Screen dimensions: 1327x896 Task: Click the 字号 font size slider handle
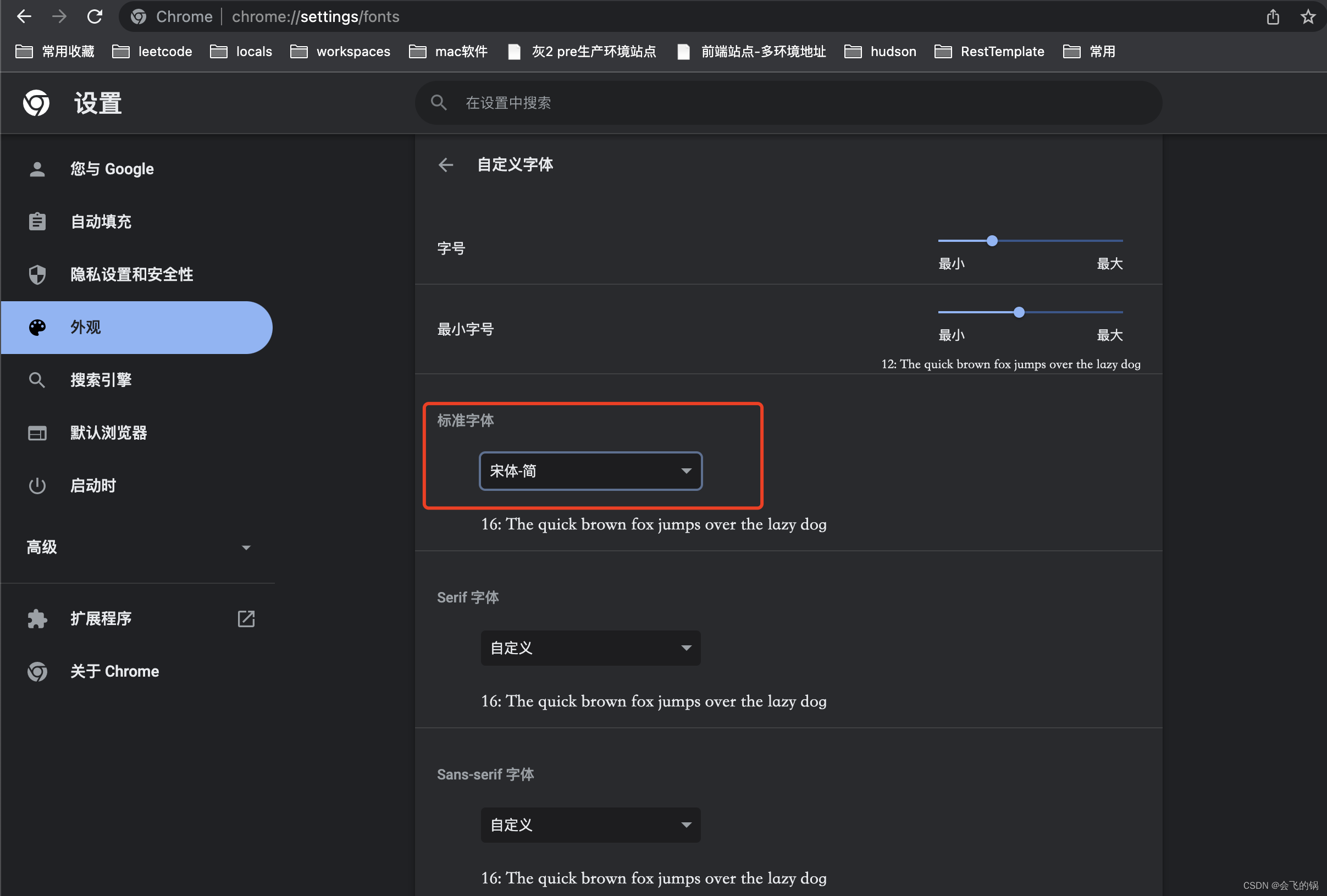pos(992,241)
